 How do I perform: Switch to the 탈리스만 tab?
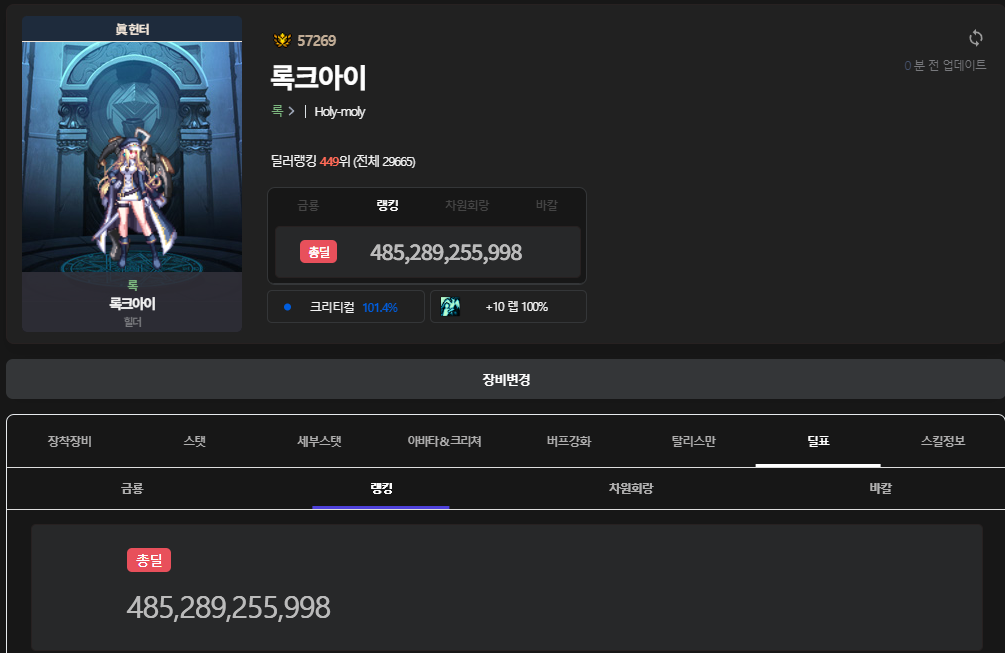[693, 441]
